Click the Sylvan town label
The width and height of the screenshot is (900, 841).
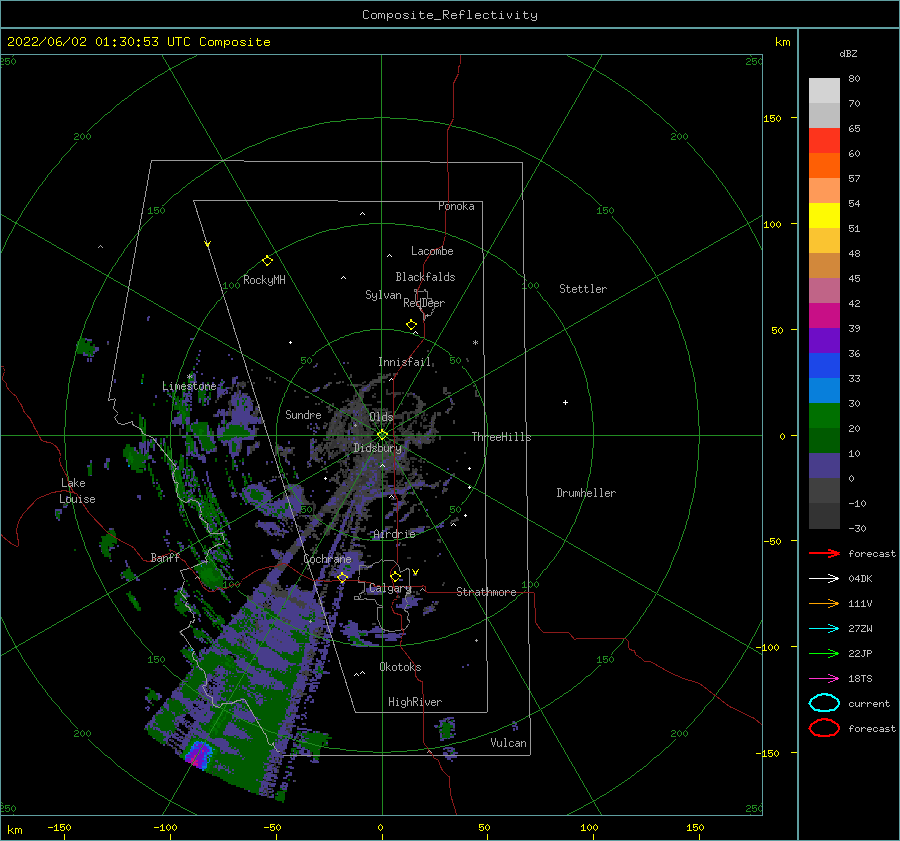pyautogui.click(x=383, y=295)
